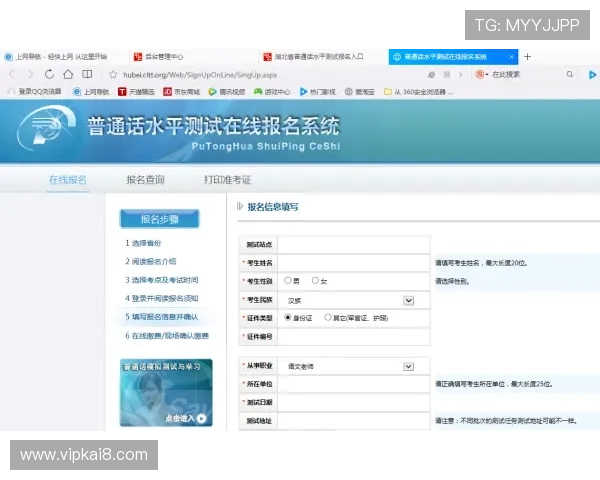Open the 报名查询 navigation tab
This screenshot has width=600, height=480.
click(x=145, y=180)
